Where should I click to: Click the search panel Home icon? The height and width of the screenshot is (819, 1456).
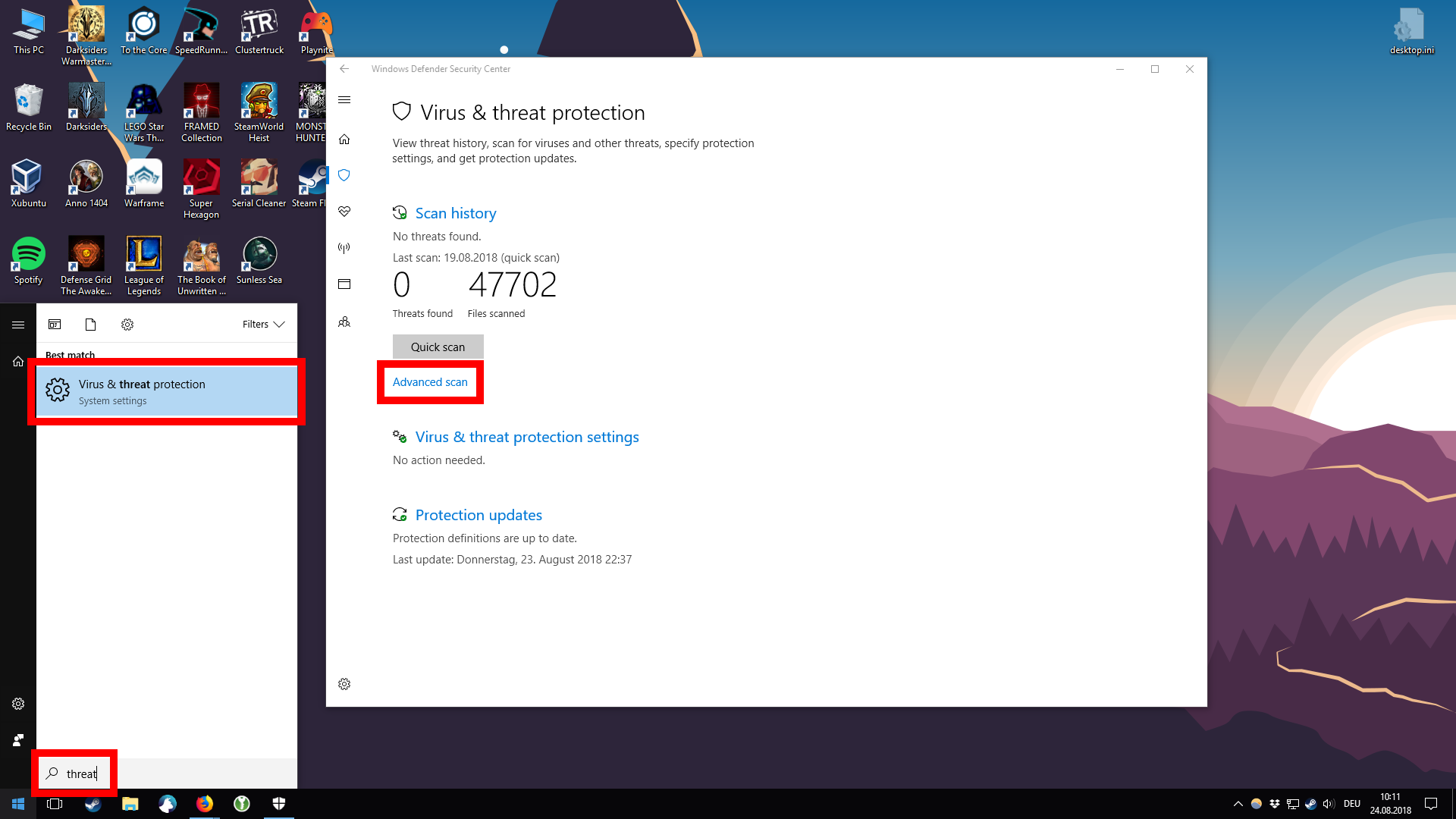[x=18, y=362]
